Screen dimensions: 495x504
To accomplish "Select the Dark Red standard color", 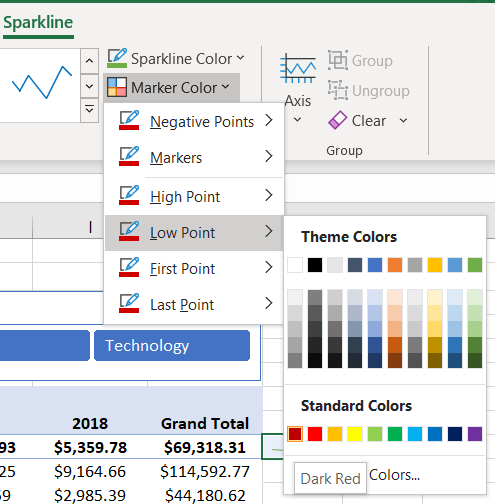I will [x=295, y=434].
